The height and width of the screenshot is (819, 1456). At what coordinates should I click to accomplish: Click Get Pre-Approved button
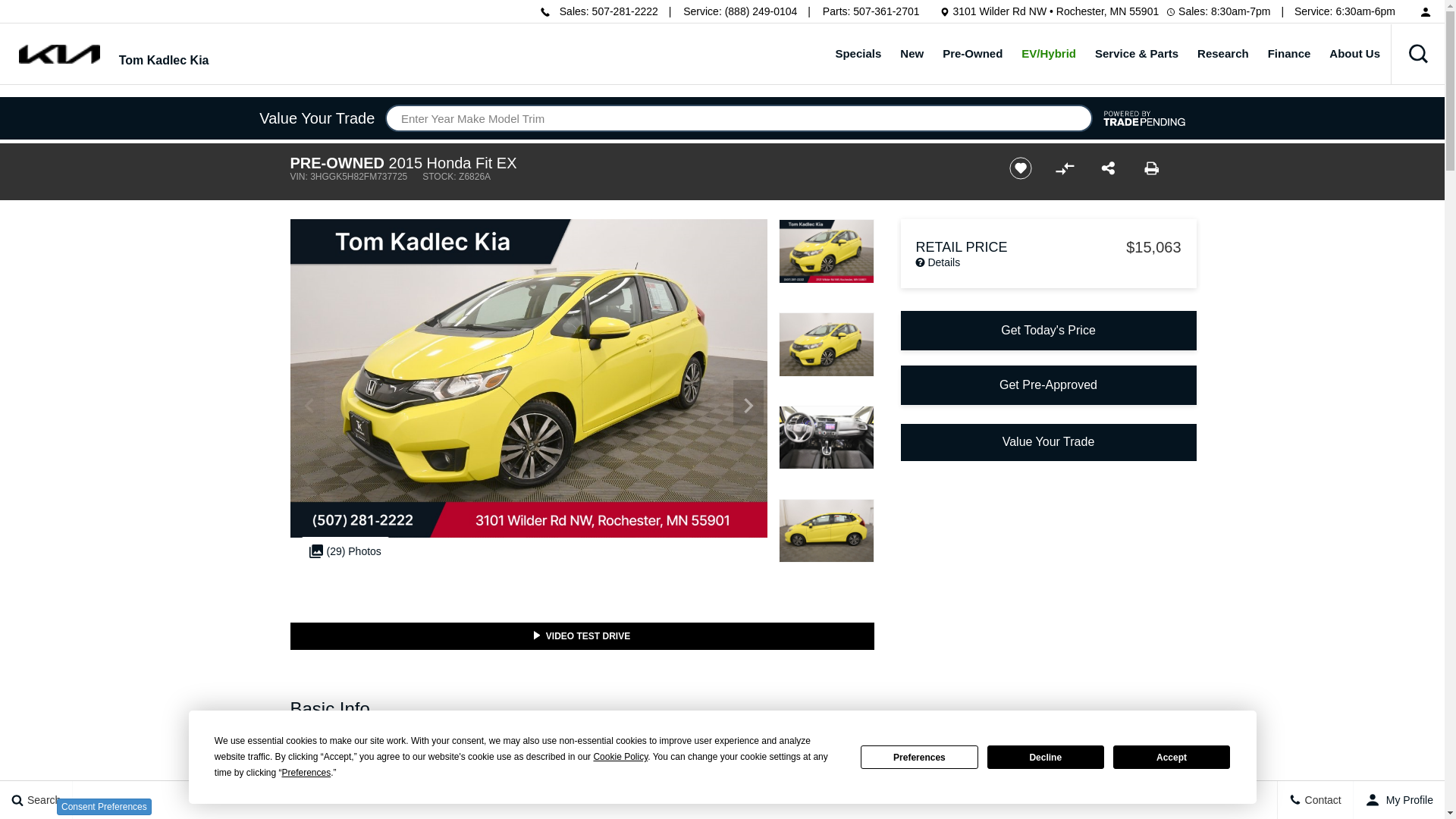(1048, 385)
